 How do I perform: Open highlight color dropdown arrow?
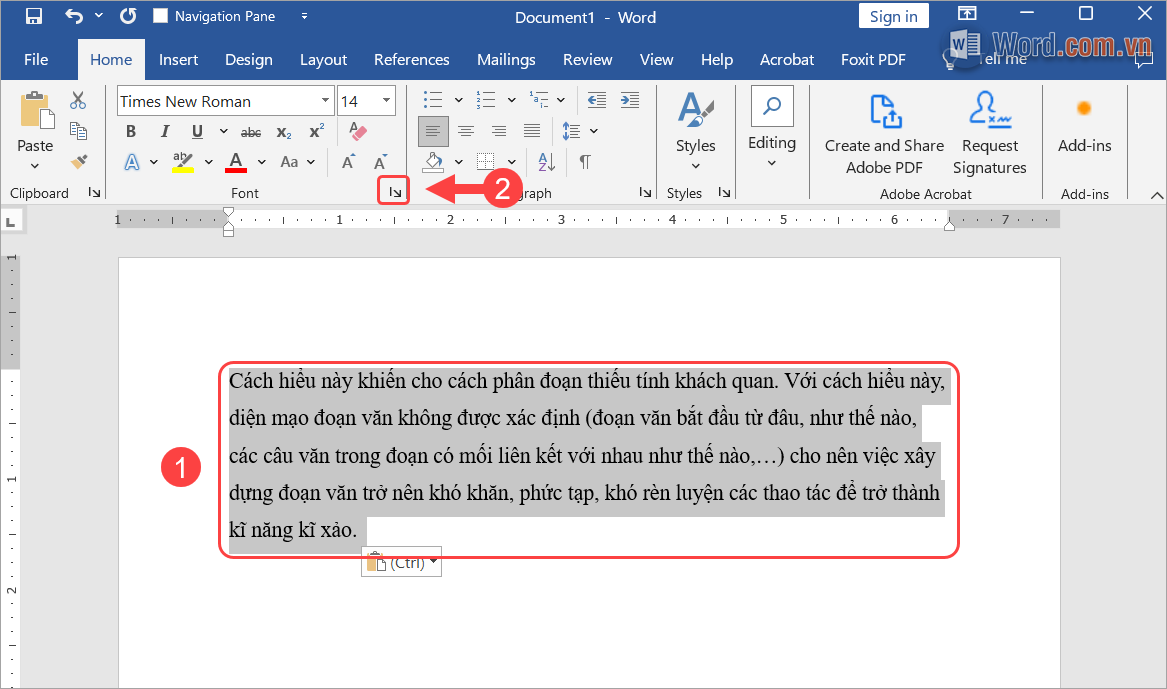(209, 162)
